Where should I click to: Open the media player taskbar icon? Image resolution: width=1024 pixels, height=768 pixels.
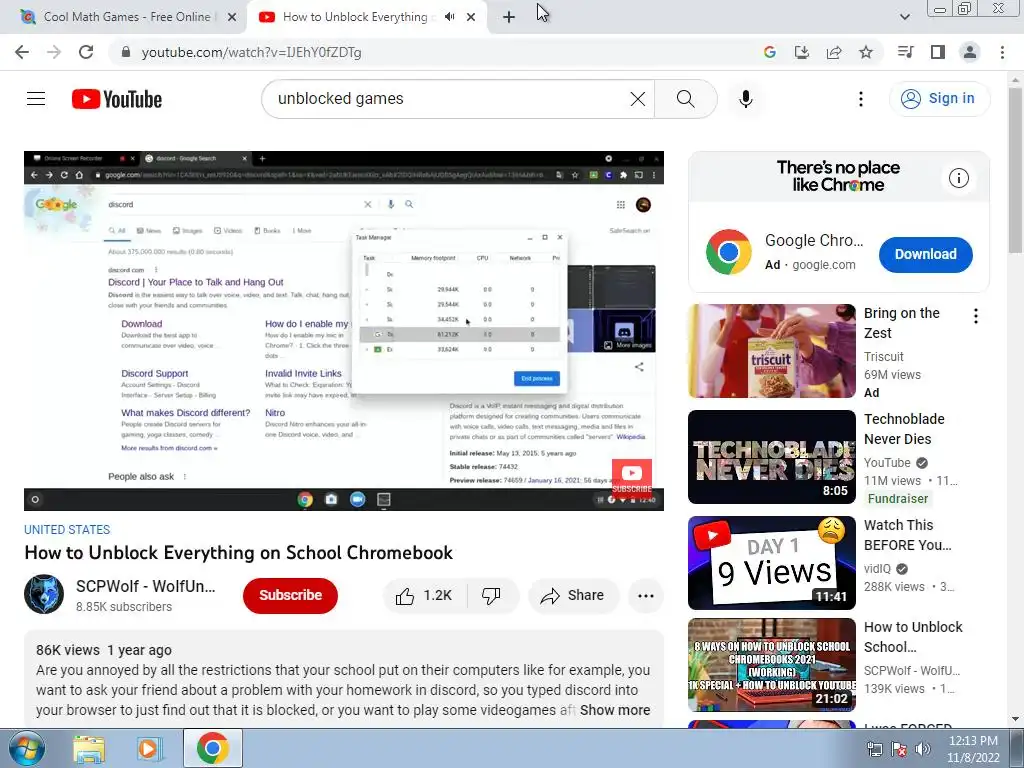point(149,748)
